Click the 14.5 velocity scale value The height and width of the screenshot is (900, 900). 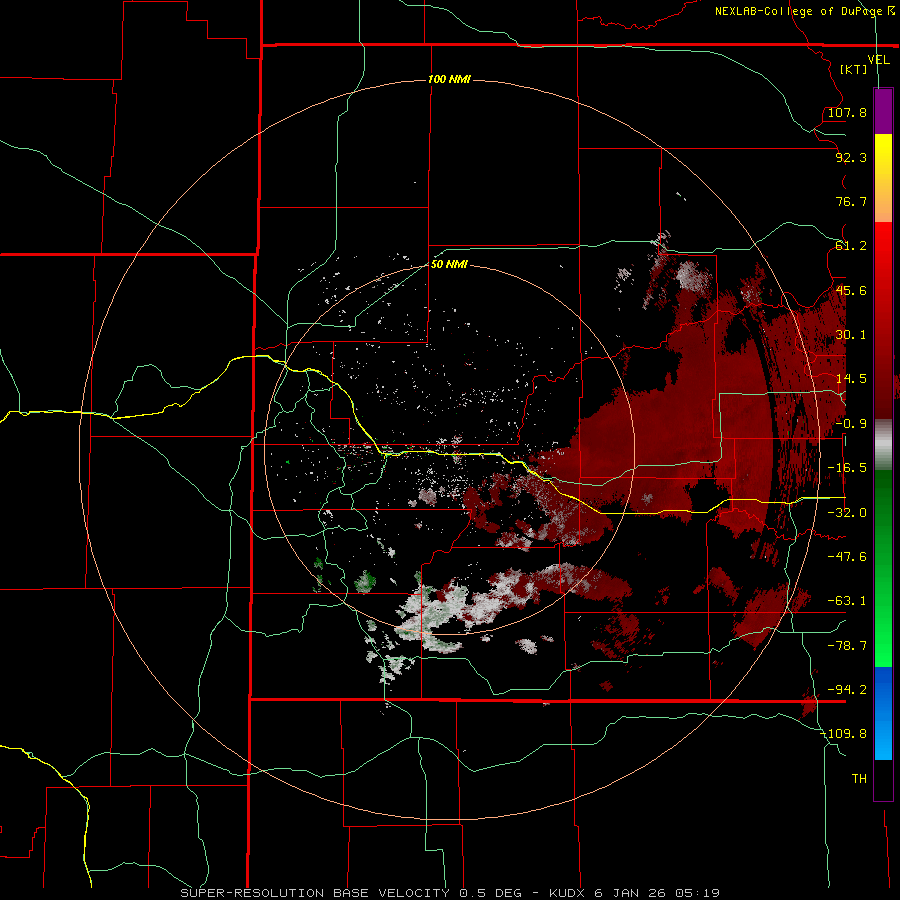point(851,379)
